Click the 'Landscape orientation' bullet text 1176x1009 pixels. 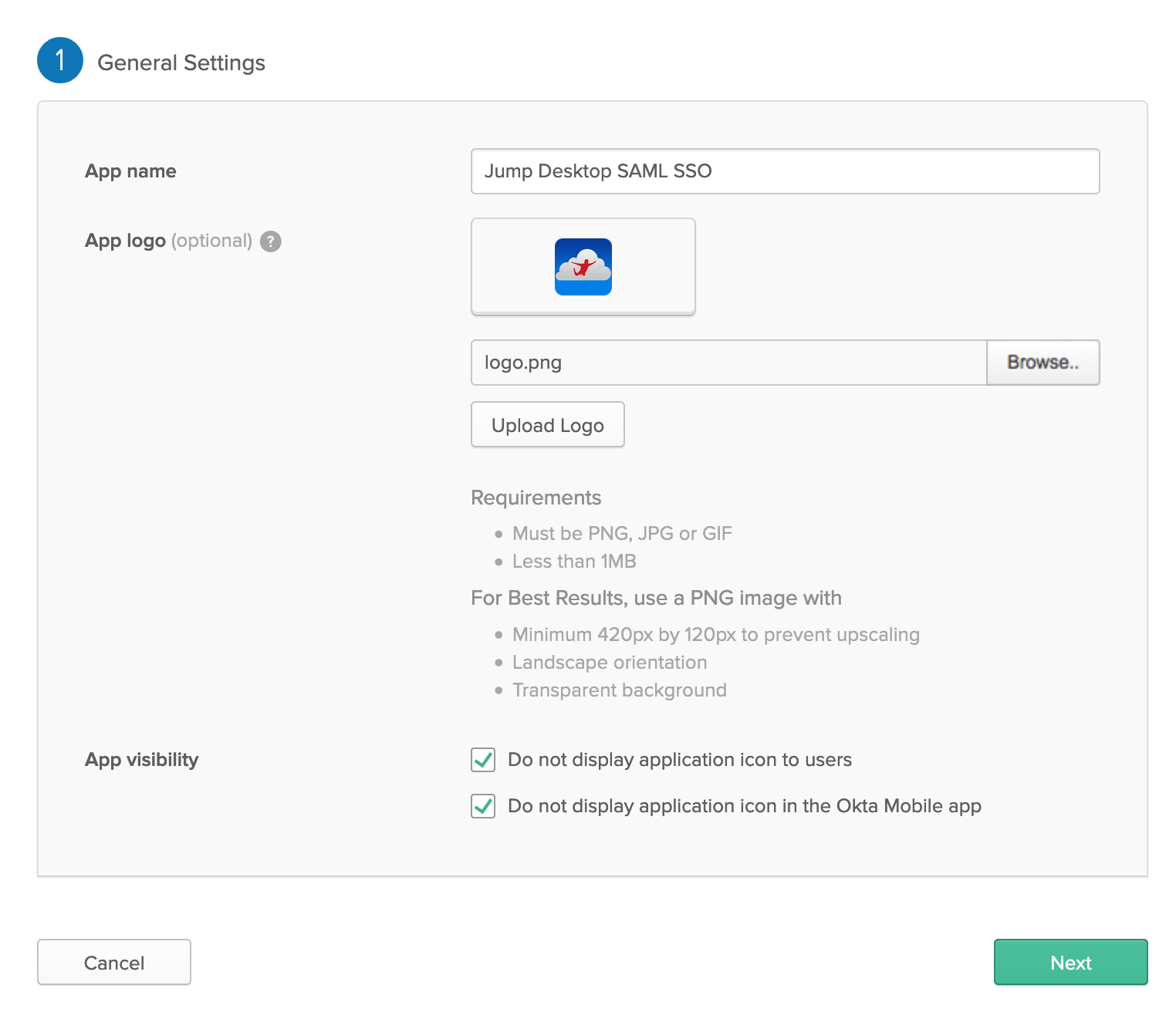pyautogui.click(x=610, y=663)
